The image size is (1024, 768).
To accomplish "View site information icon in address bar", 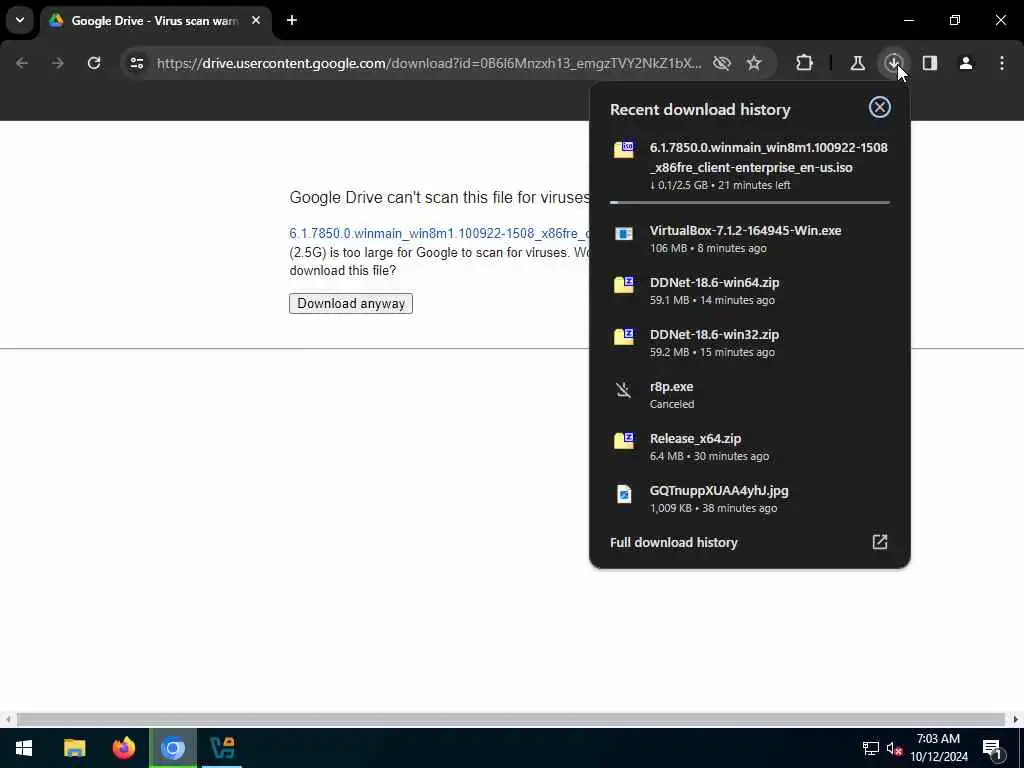I will pyautogui.click(x=136, y=63).
